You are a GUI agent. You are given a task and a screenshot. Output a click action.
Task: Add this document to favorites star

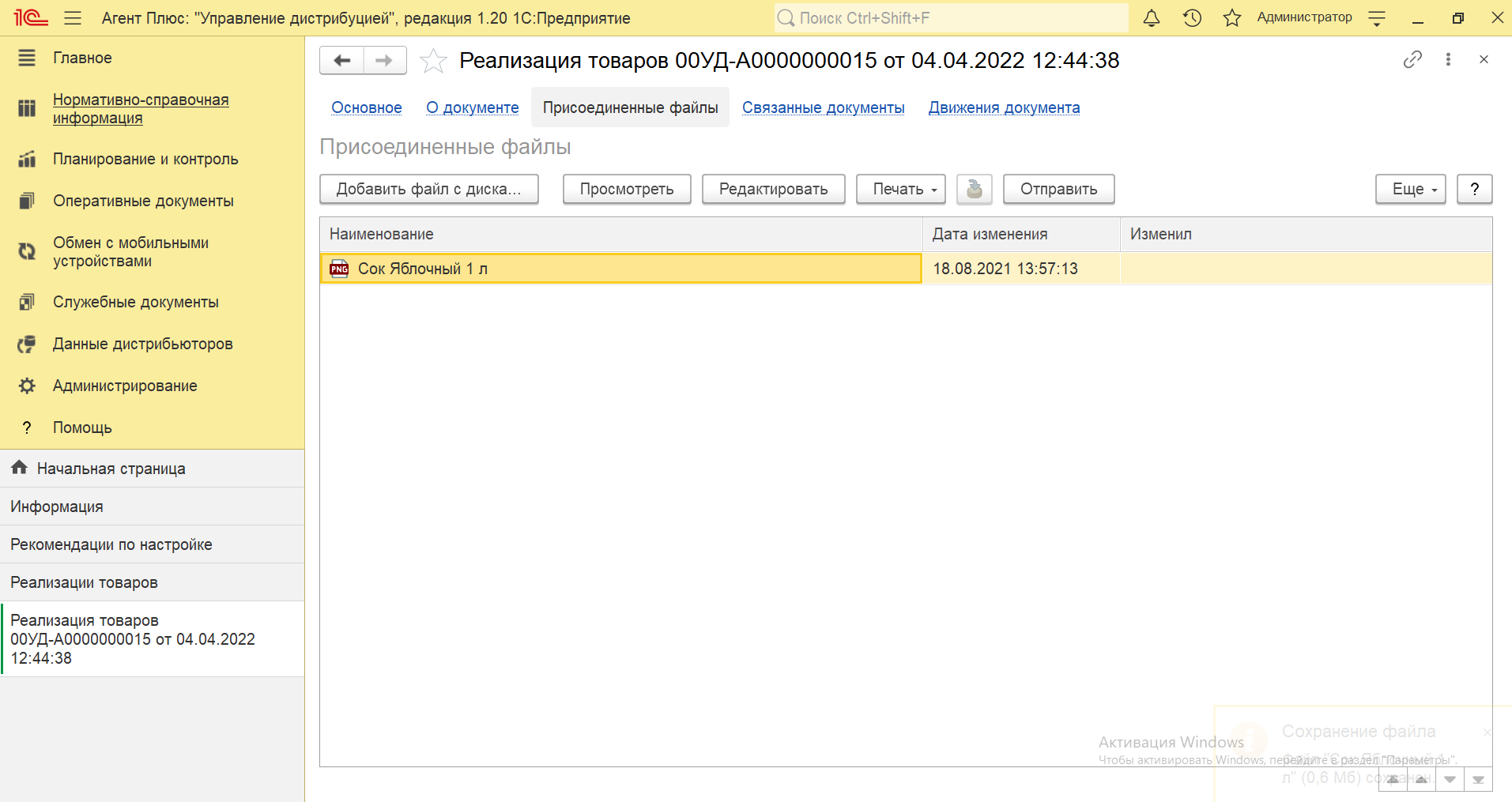(x=433, y=61)
